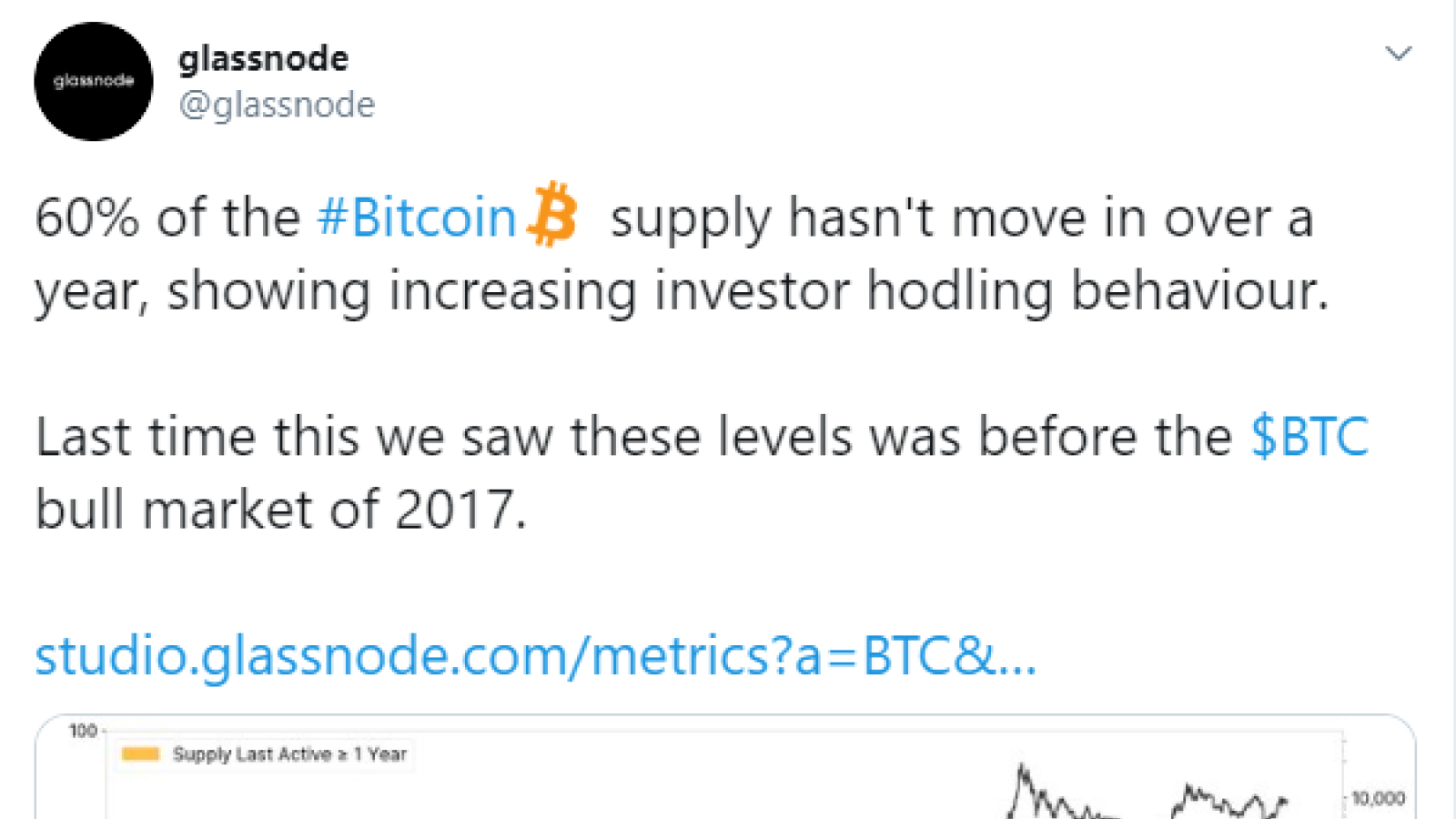1456x819 pixels.
Task: Click the bold glassnode display name
Action: click(x=263, y=58)
